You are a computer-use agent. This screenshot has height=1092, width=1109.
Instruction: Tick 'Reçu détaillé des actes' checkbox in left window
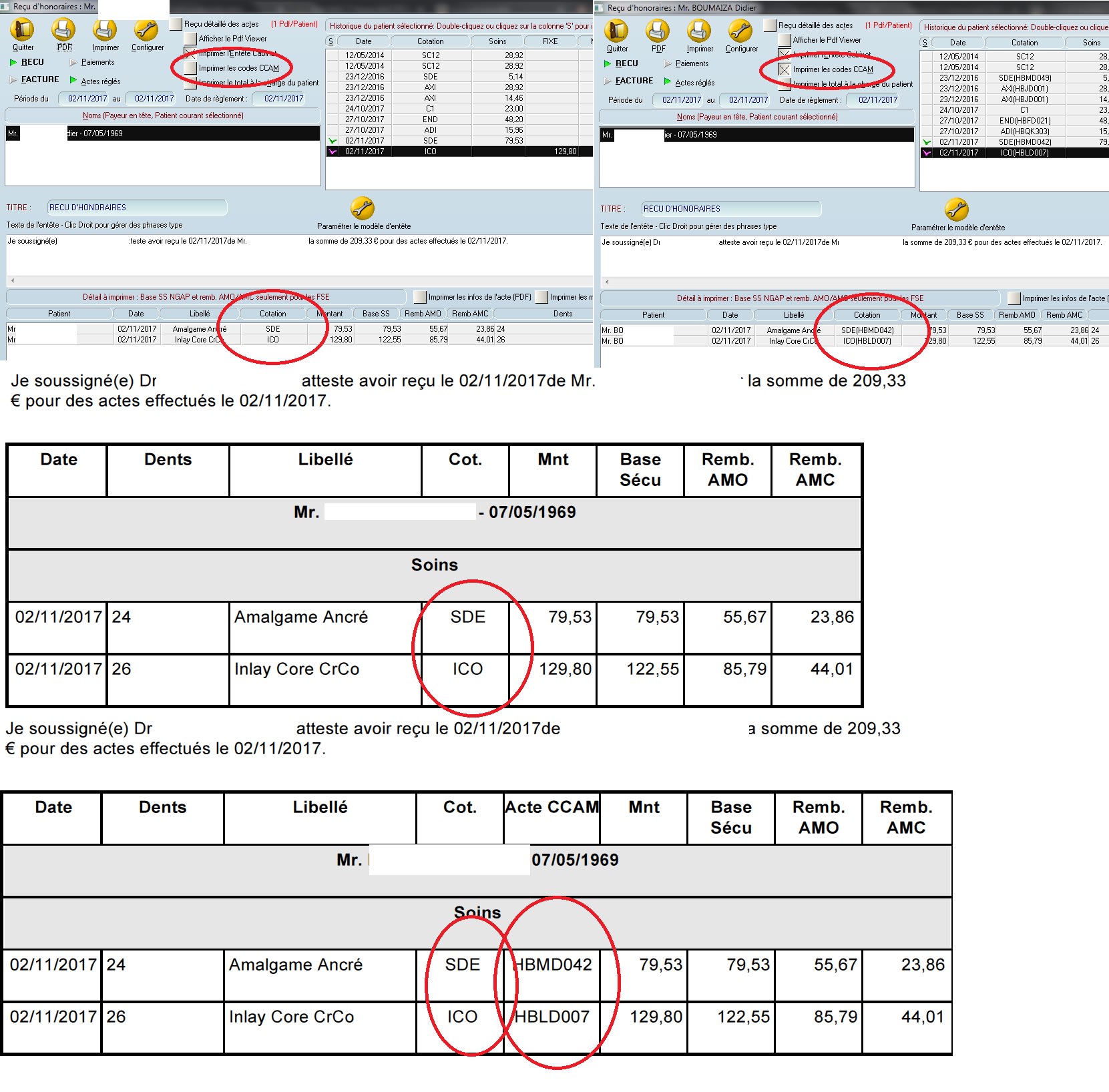176,24
